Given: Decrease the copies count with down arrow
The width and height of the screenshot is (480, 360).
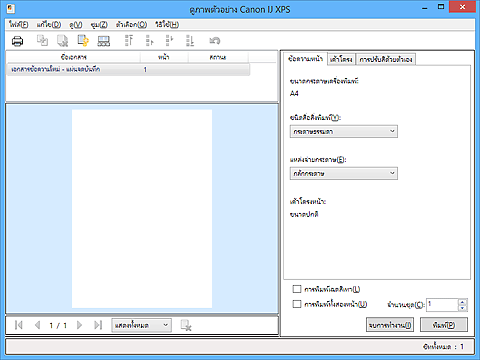Looking at the screenshot, I should coord(462,308).
